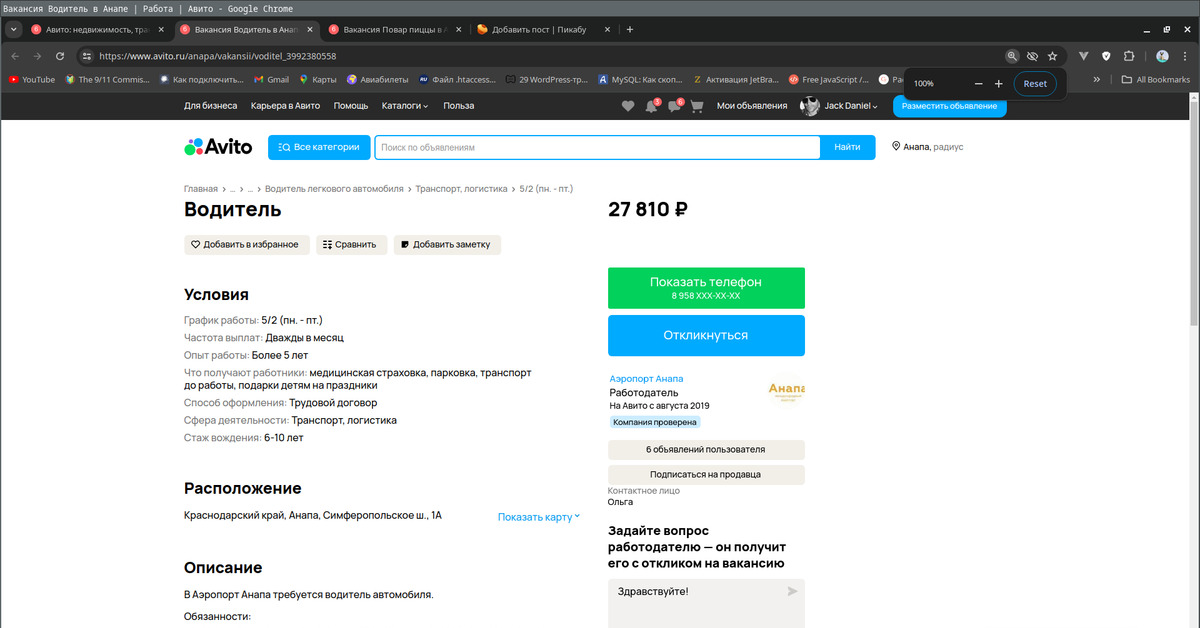Click Транспорт, логистика breadcrumb
This screenshot has width=1200, height=628.
[x=462, y=188]
